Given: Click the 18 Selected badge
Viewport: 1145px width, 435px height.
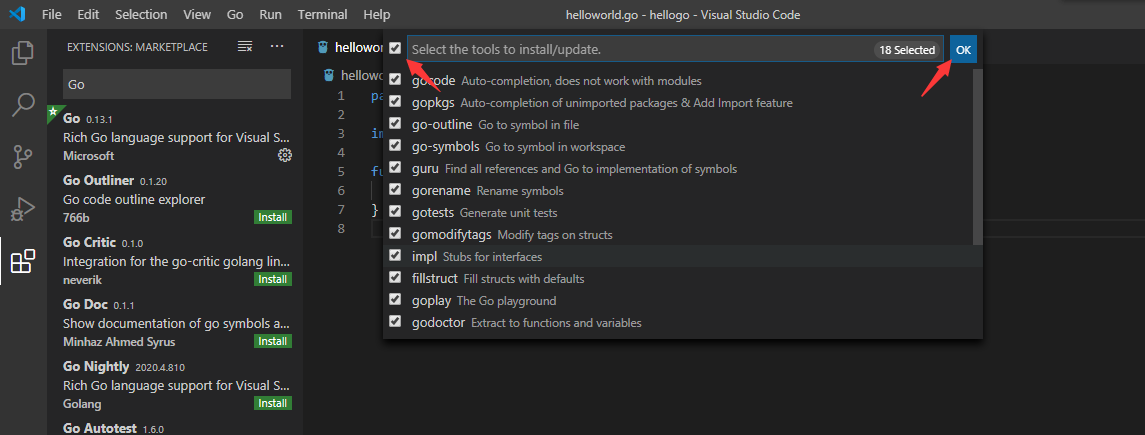Looking at the screenshot, I should point(907,50).
